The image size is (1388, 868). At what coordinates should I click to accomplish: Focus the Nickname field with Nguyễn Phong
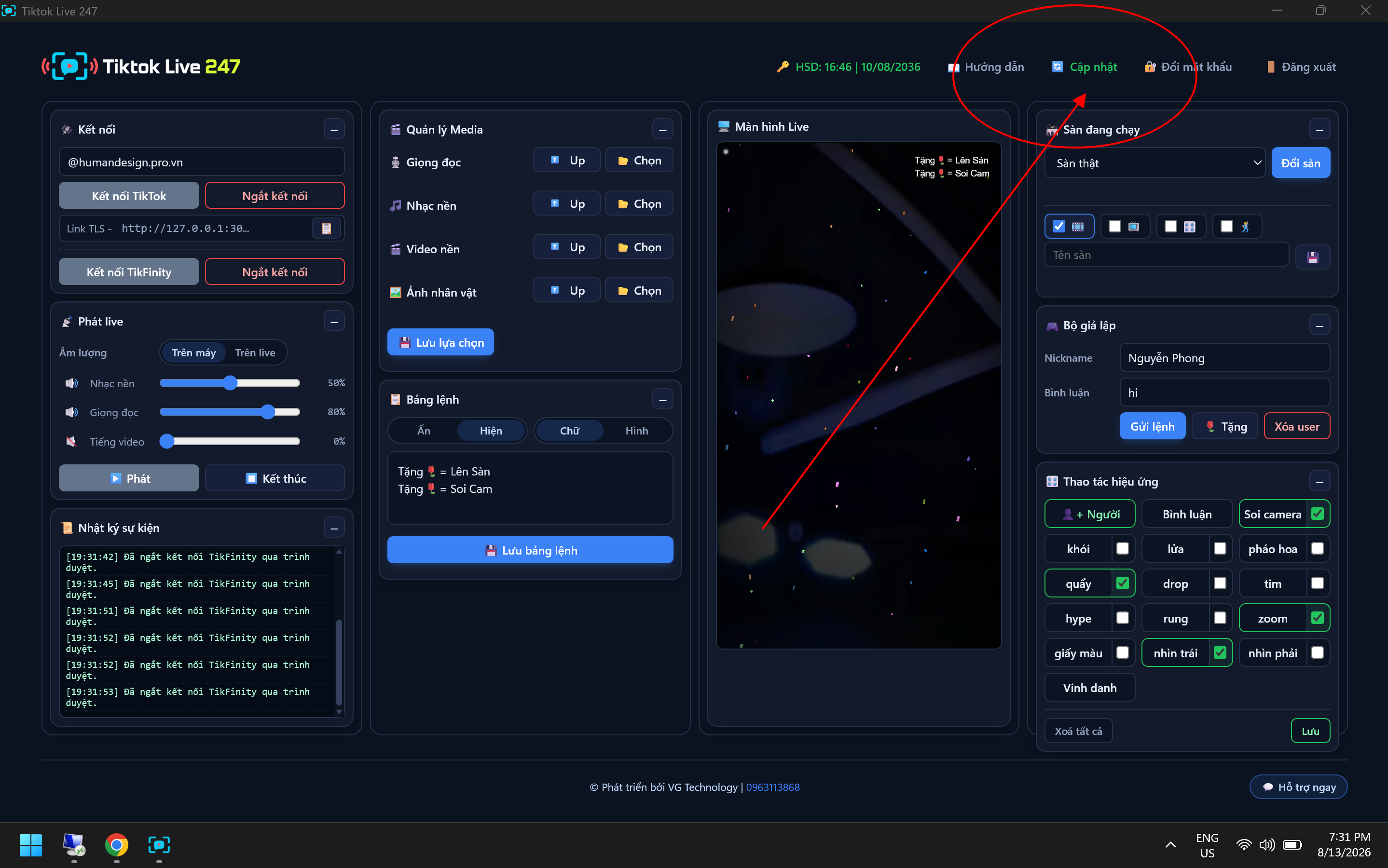tap(1224, 358)
